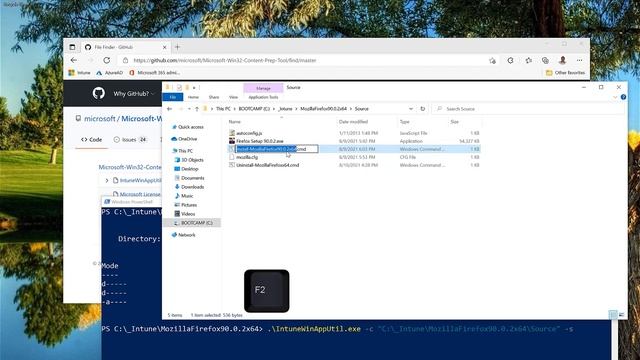The image size is (640, 360).
Task: Open the Explorer File ribbon tab
Action: [173, 97]
